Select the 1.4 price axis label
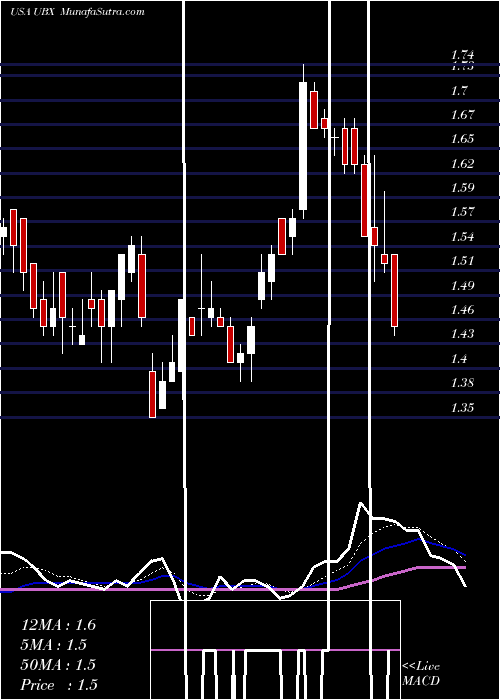This screenshot has width=500, height=700. point(459,358)
